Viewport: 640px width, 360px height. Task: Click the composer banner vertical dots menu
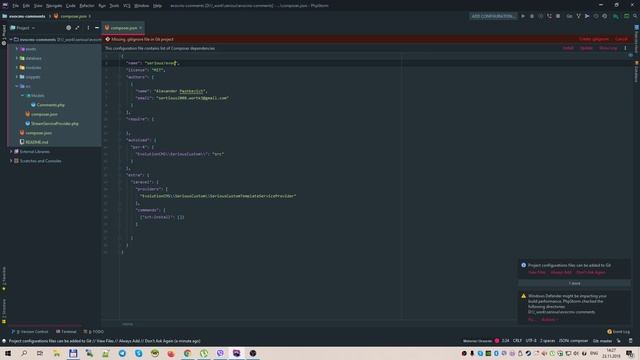click(625, 48)
